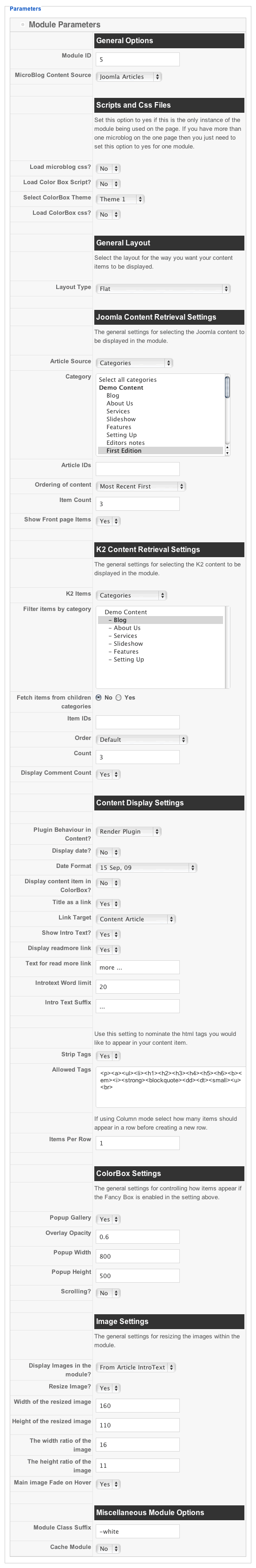Select the 'No' radio for fetching children categories
256x1568 pixels.
(x=99, y=698)
